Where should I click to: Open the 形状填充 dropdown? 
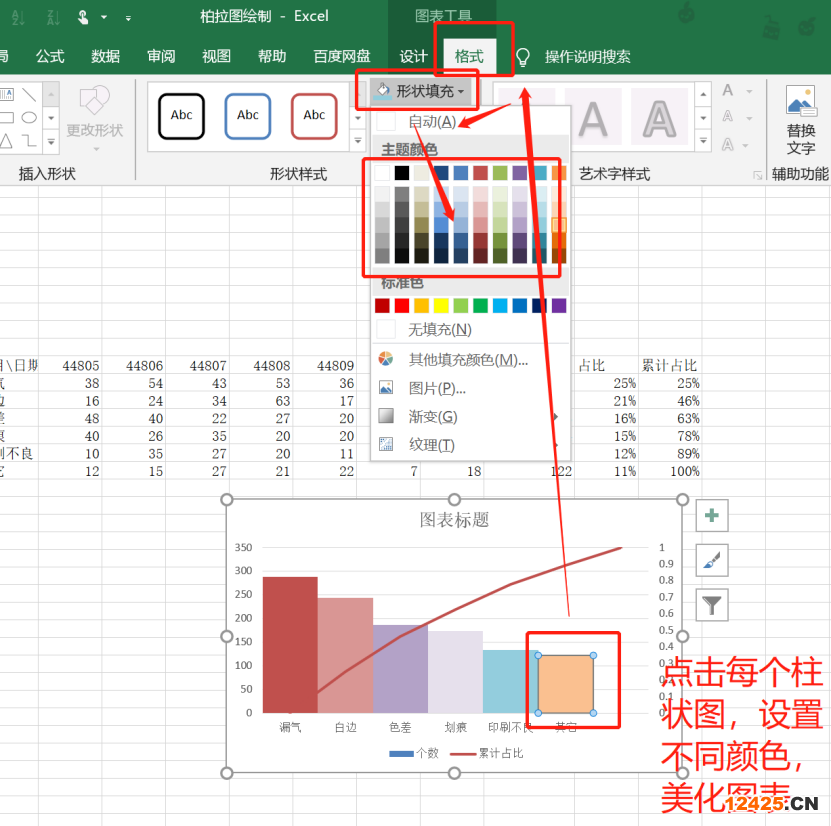click(418, 92)
